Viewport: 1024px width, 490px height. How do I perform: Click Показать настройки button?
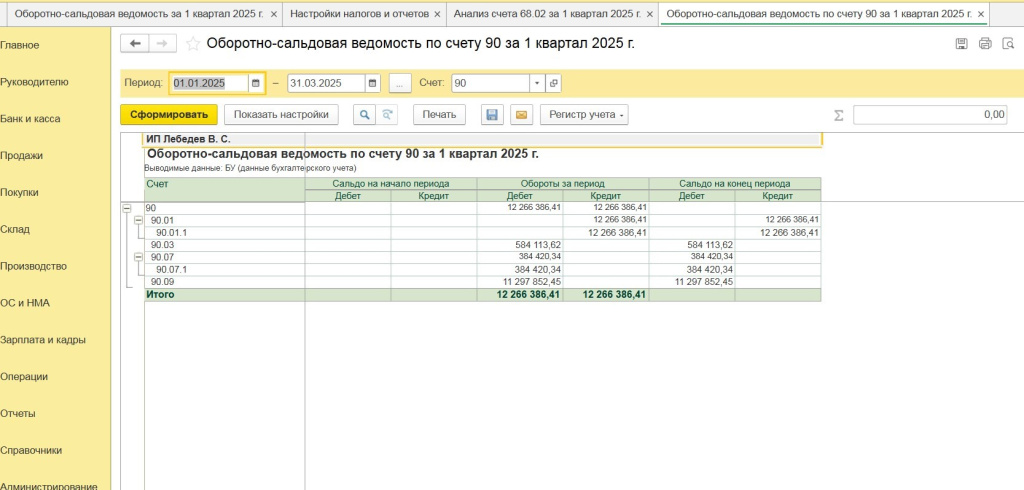(281, 114)
